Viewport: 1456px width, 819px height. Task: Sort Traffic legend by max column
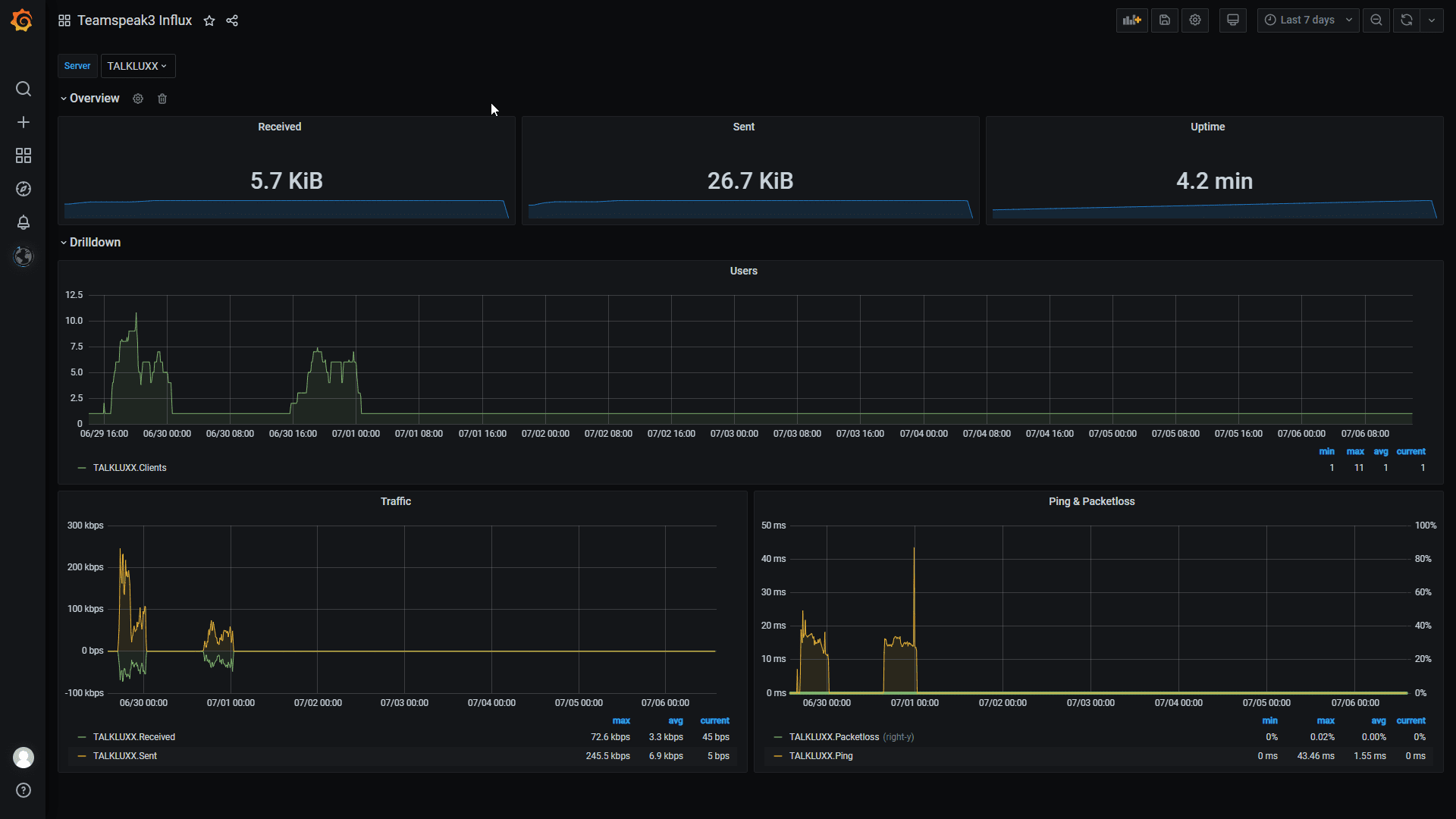(621, 721)
